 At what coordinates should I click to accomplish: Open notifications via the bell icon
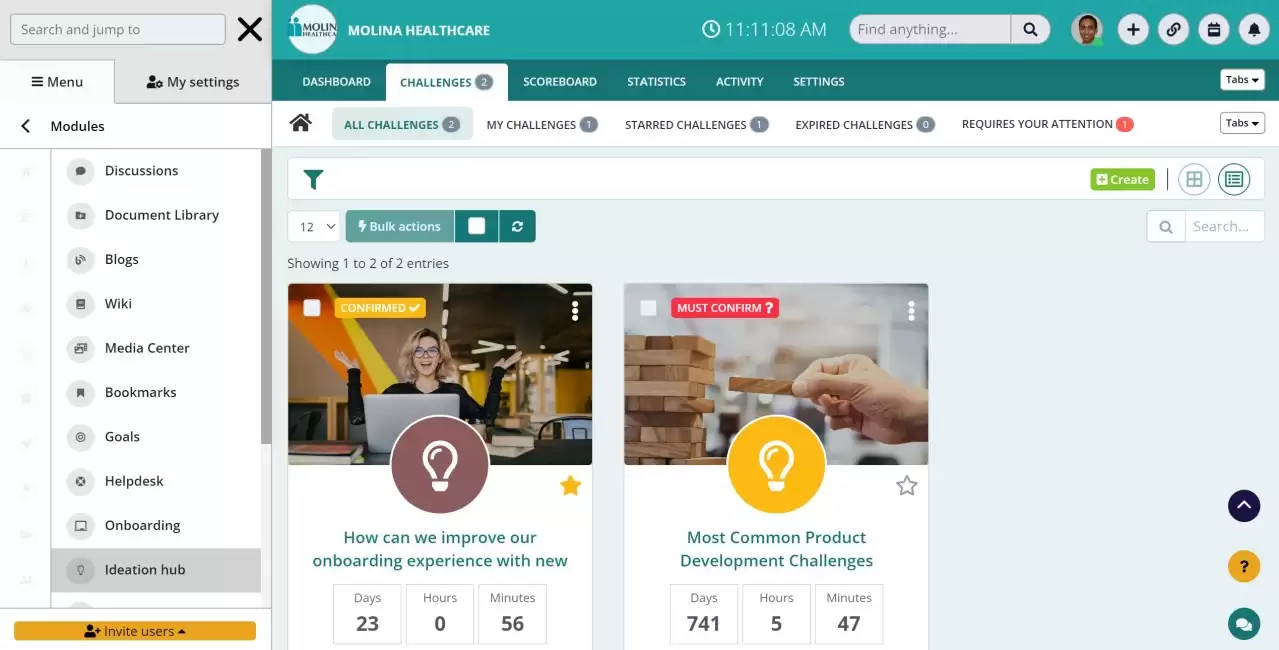click(x=1253, y=29)
